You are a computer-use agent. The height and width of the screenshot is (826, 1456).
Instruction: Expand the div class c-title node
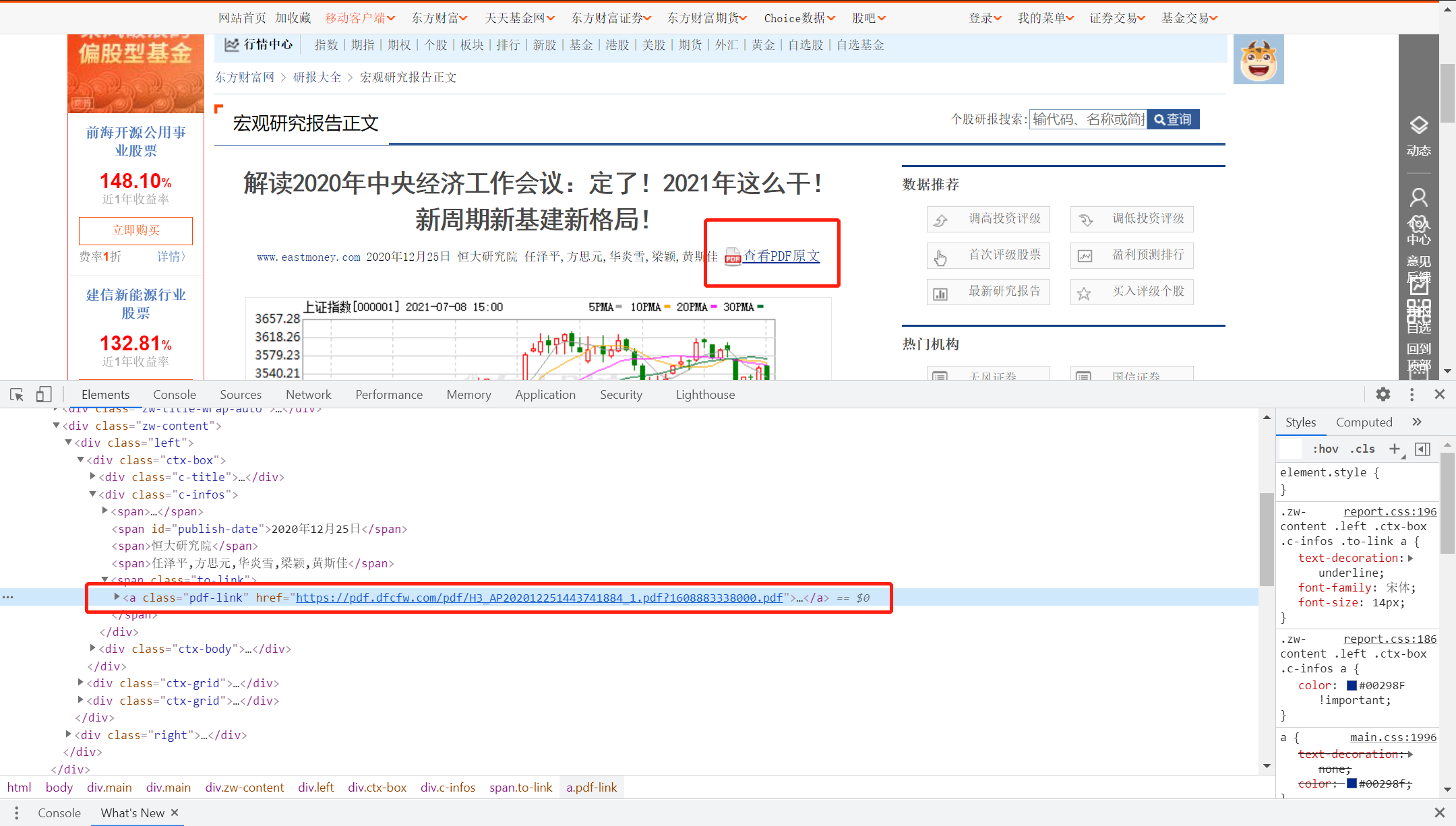[x=92, y=476]
